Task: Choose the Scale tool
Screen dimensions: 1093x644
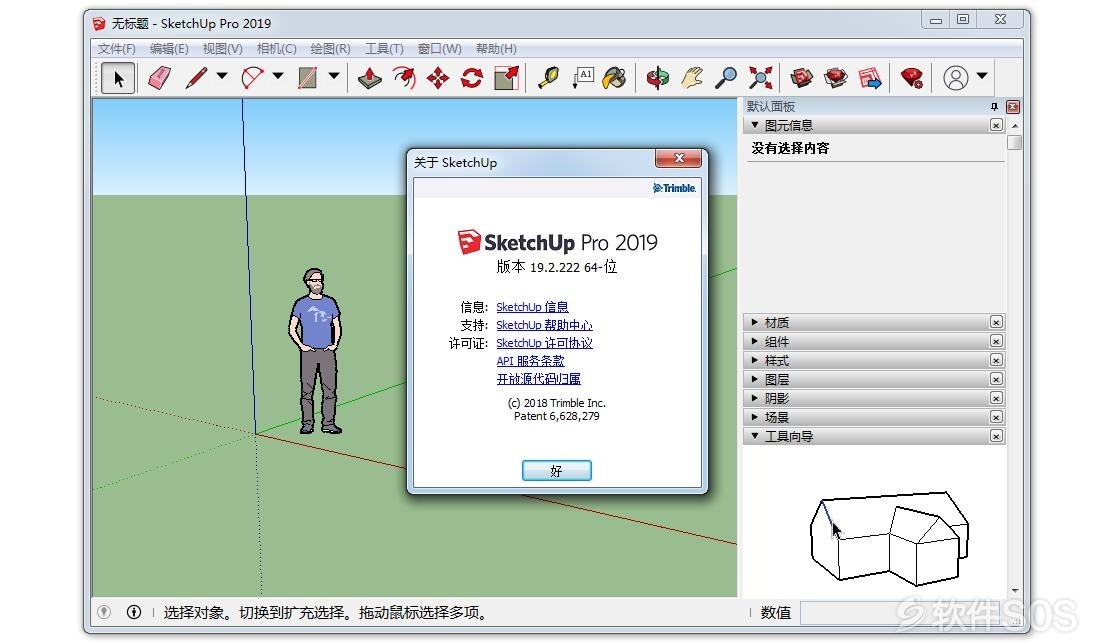Action: [507, 77]
